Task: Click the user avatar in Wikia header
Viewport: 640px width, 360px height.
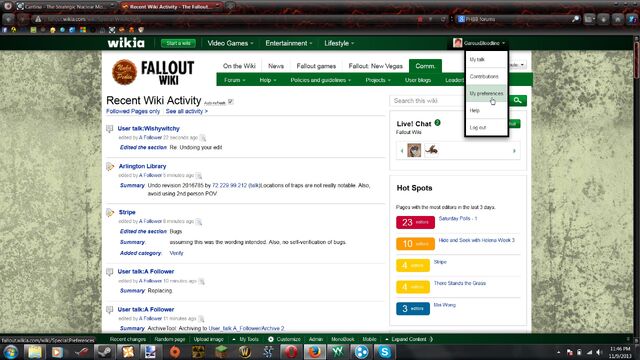Action: click(458, 43)
